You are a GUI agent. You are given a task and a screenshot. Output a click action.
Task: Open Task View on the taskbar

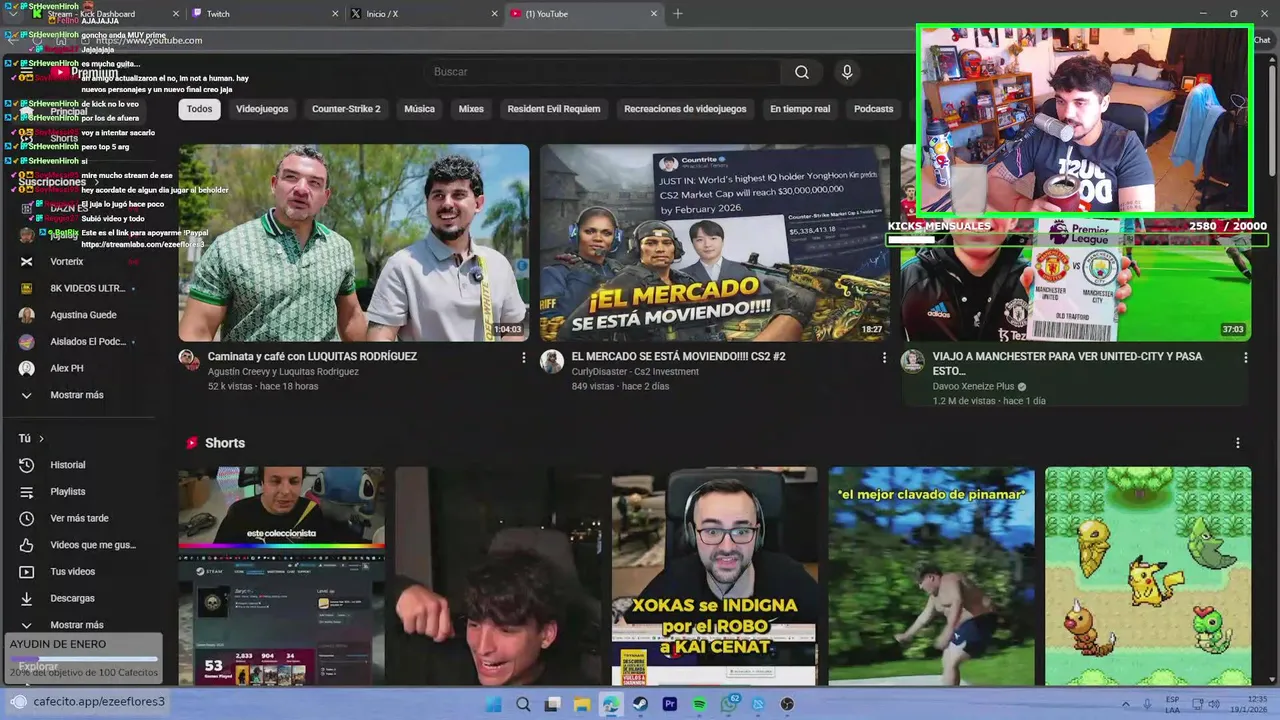tap(552, 704)
